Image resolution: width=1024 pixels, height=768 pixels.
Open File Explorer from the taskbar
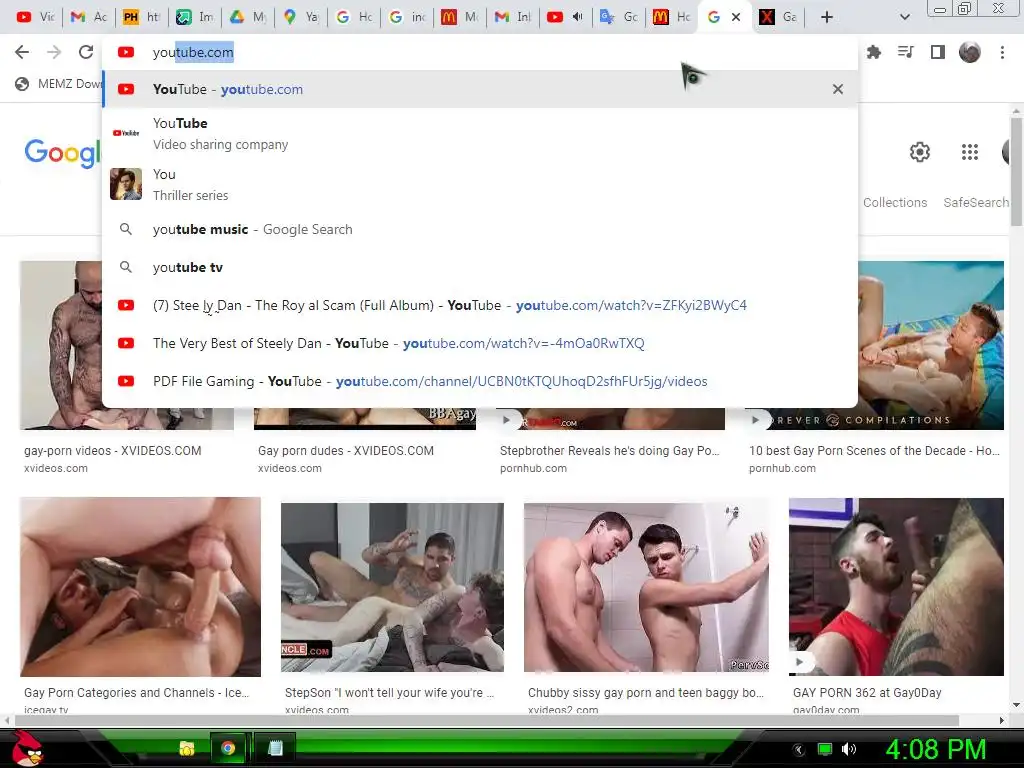point(187,748)
